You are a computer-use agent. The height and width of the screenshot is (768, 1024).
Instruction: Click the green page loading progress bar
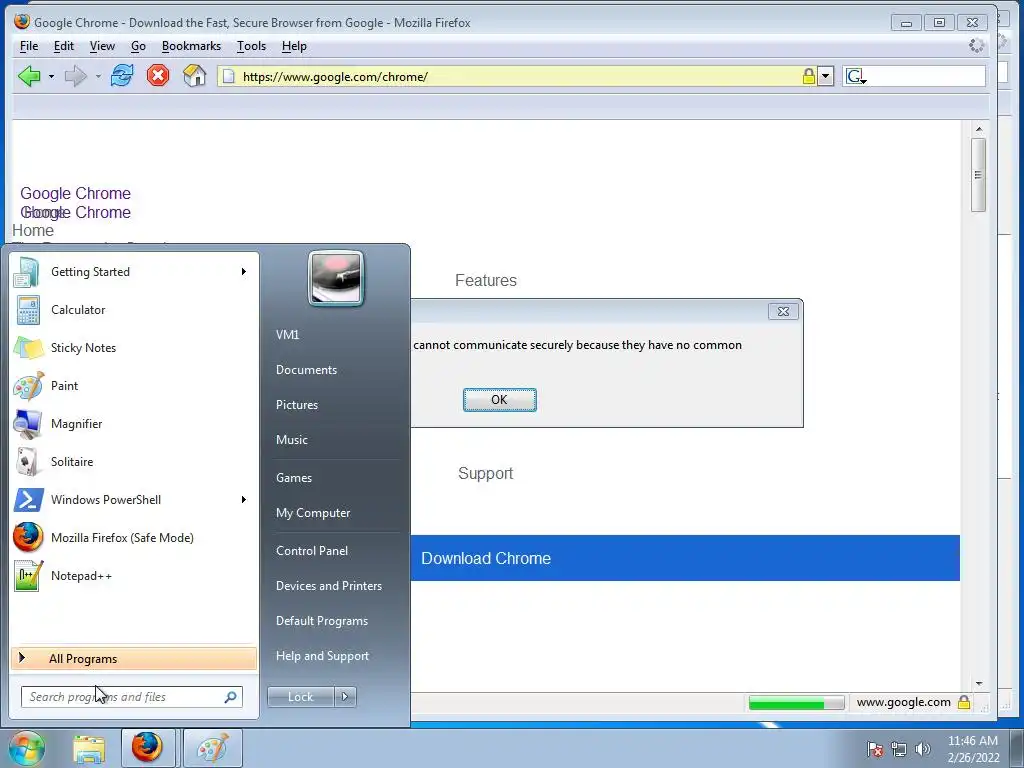point(796,703)
